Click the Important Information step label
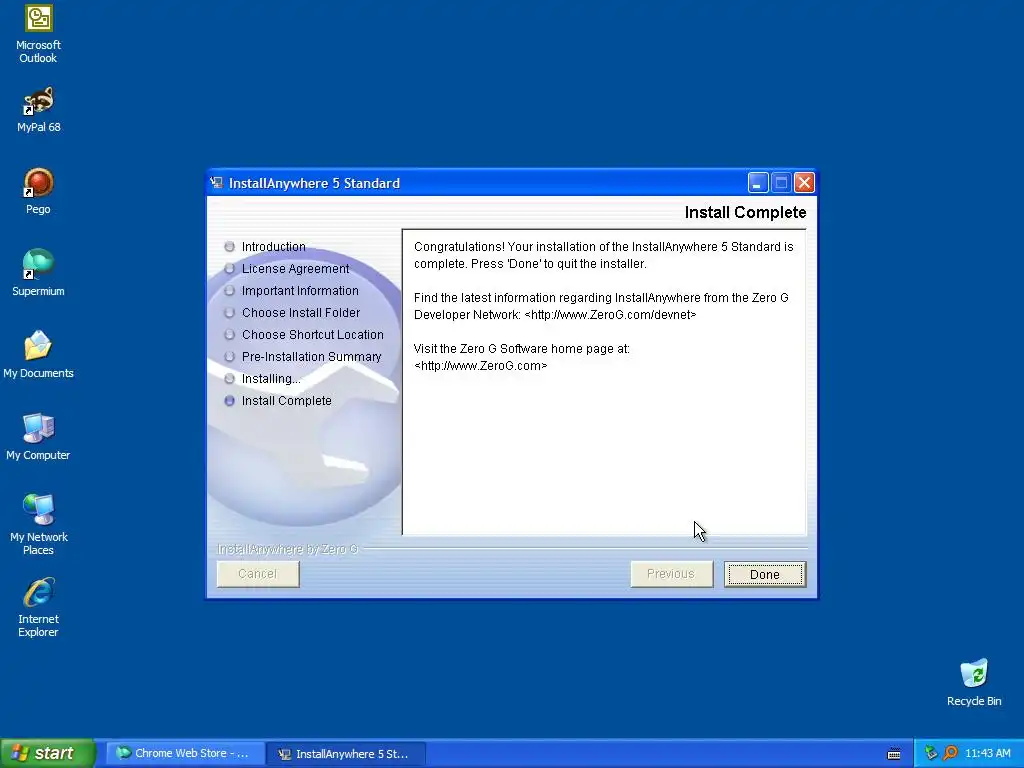This screenshot has width=1024, height=768. [300, 291]
